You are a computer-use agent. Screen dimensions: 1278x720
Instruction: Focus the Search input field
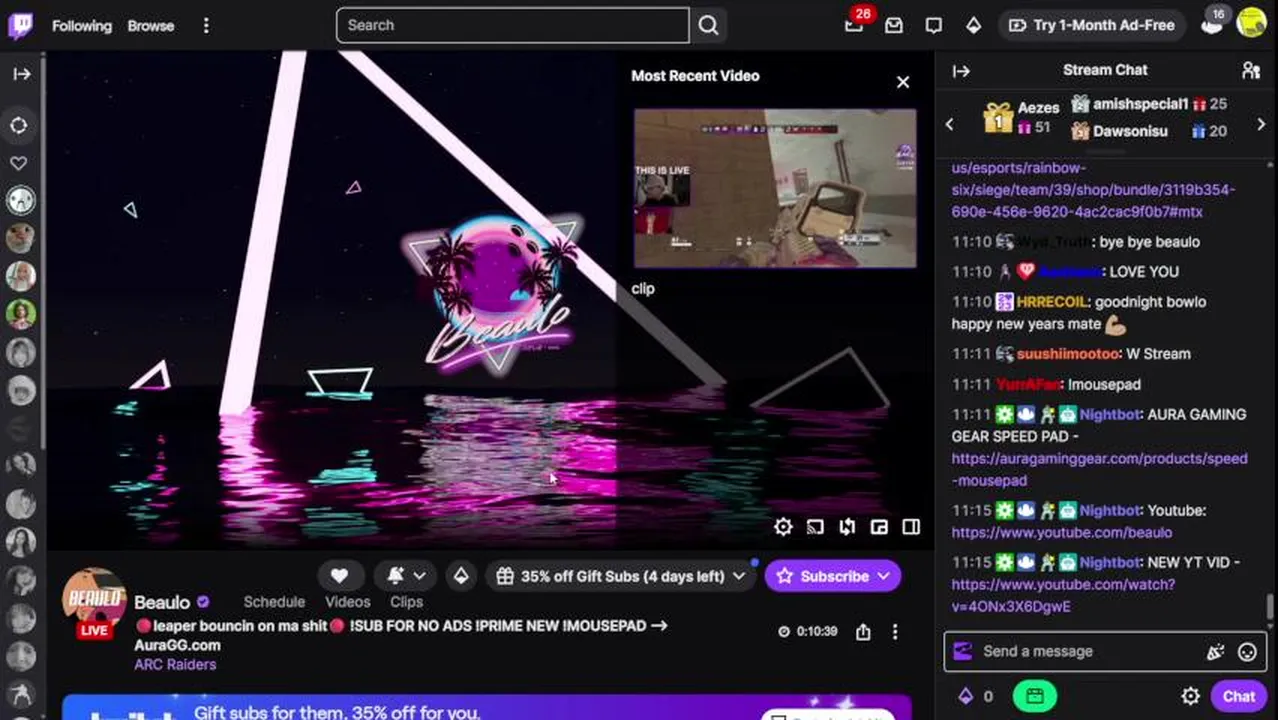512,25
